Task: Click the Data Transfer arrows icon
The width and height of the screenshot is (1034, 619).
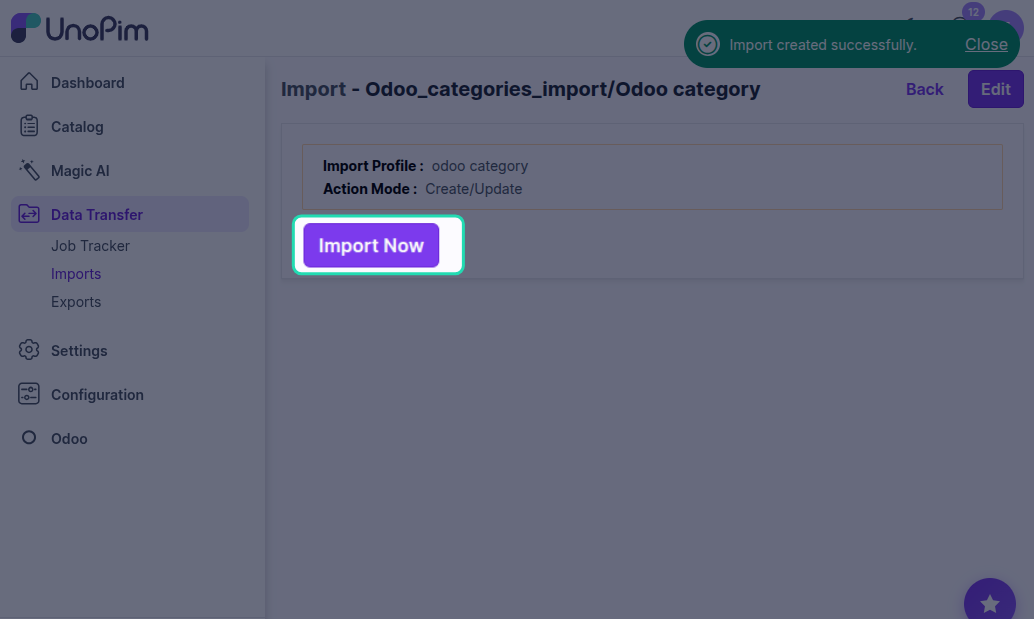Action: 29,214
